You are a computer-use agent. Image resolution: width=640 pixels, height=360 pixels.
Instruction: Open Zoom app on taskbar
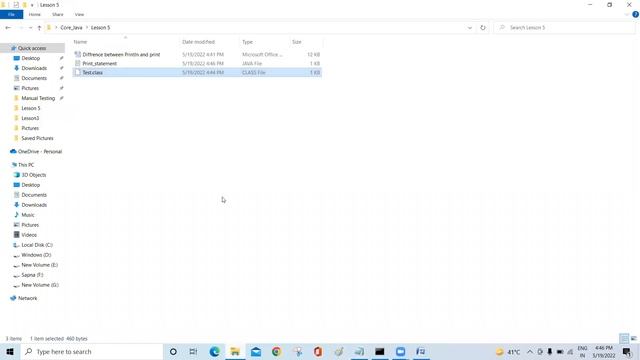[x=400, y=351]
